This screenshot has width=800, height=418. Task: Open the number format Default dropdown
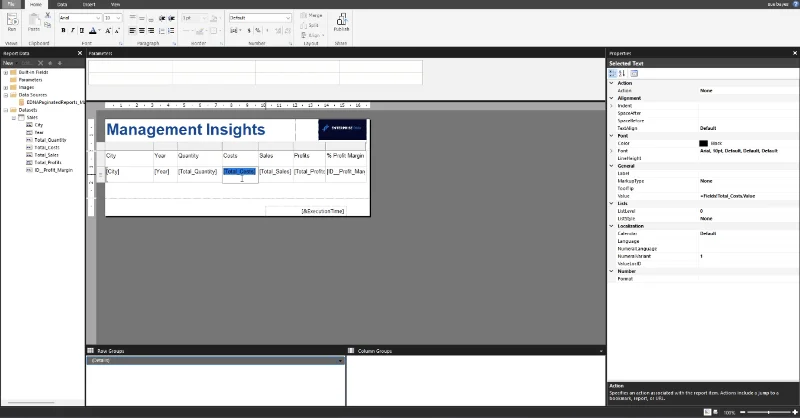coord(288,18)
